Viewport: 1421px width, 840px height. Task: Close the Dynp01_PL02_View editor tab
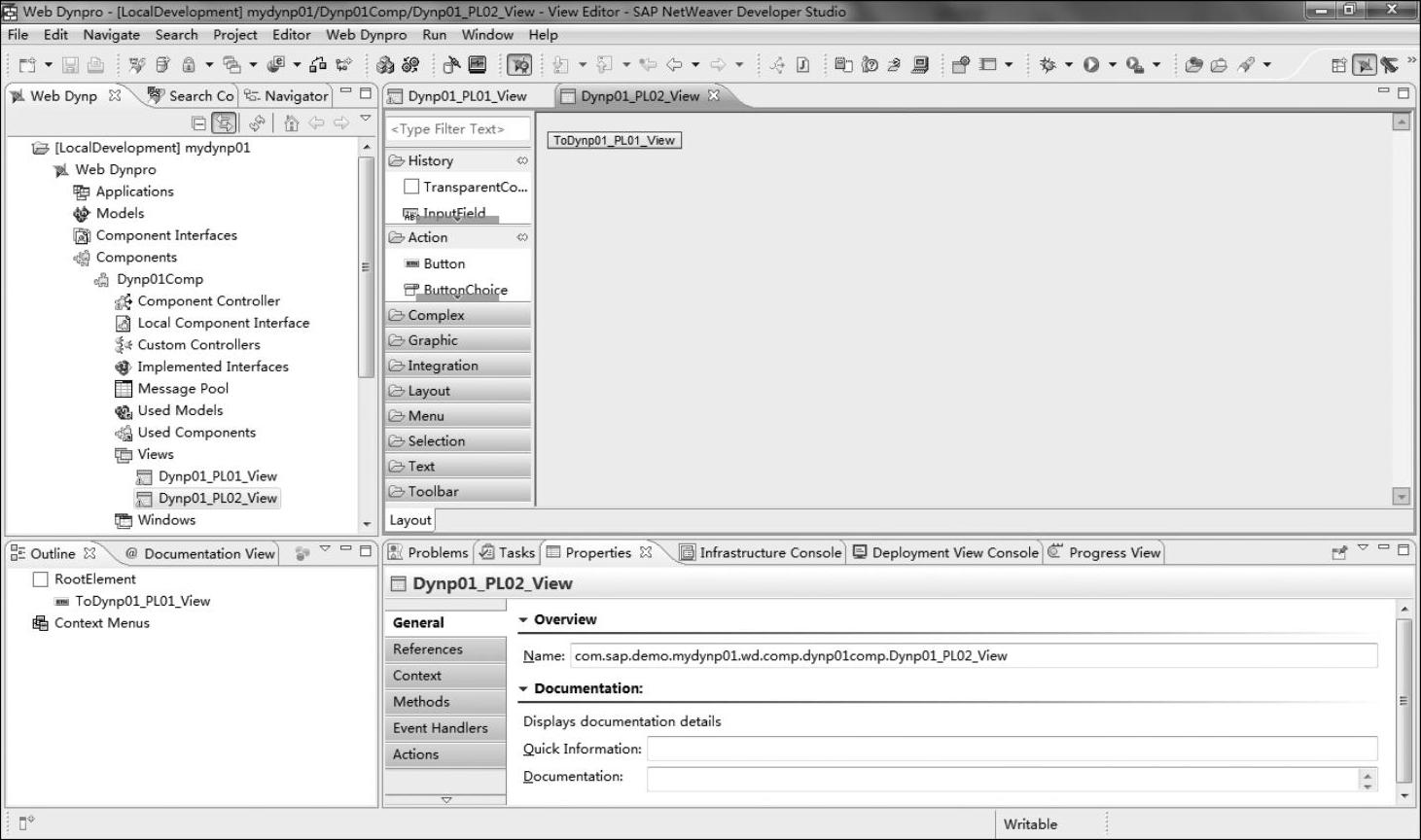tap(713, 95)
